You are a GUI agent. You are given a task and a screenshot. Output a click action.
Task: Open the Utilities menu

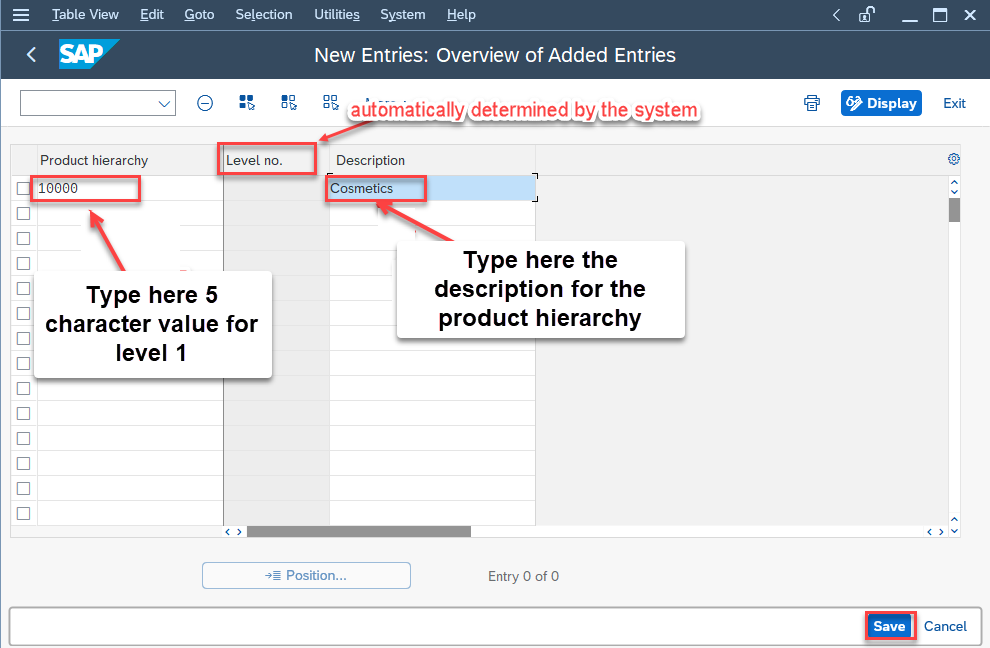tap(336, 14)
